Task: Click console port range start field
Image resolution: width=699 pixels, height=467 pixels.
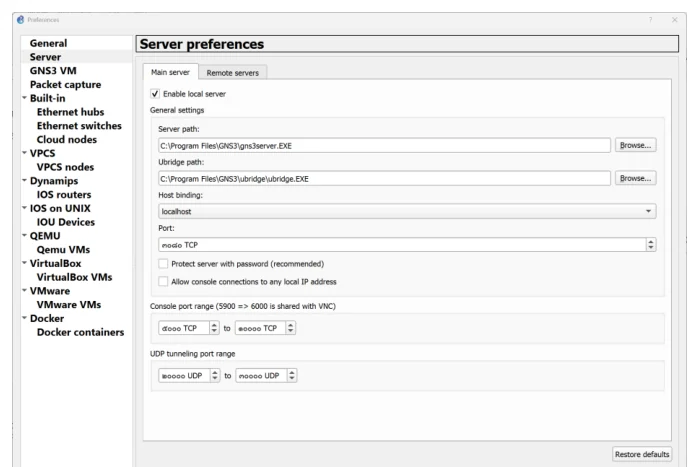Action: (x=184, y=328)
